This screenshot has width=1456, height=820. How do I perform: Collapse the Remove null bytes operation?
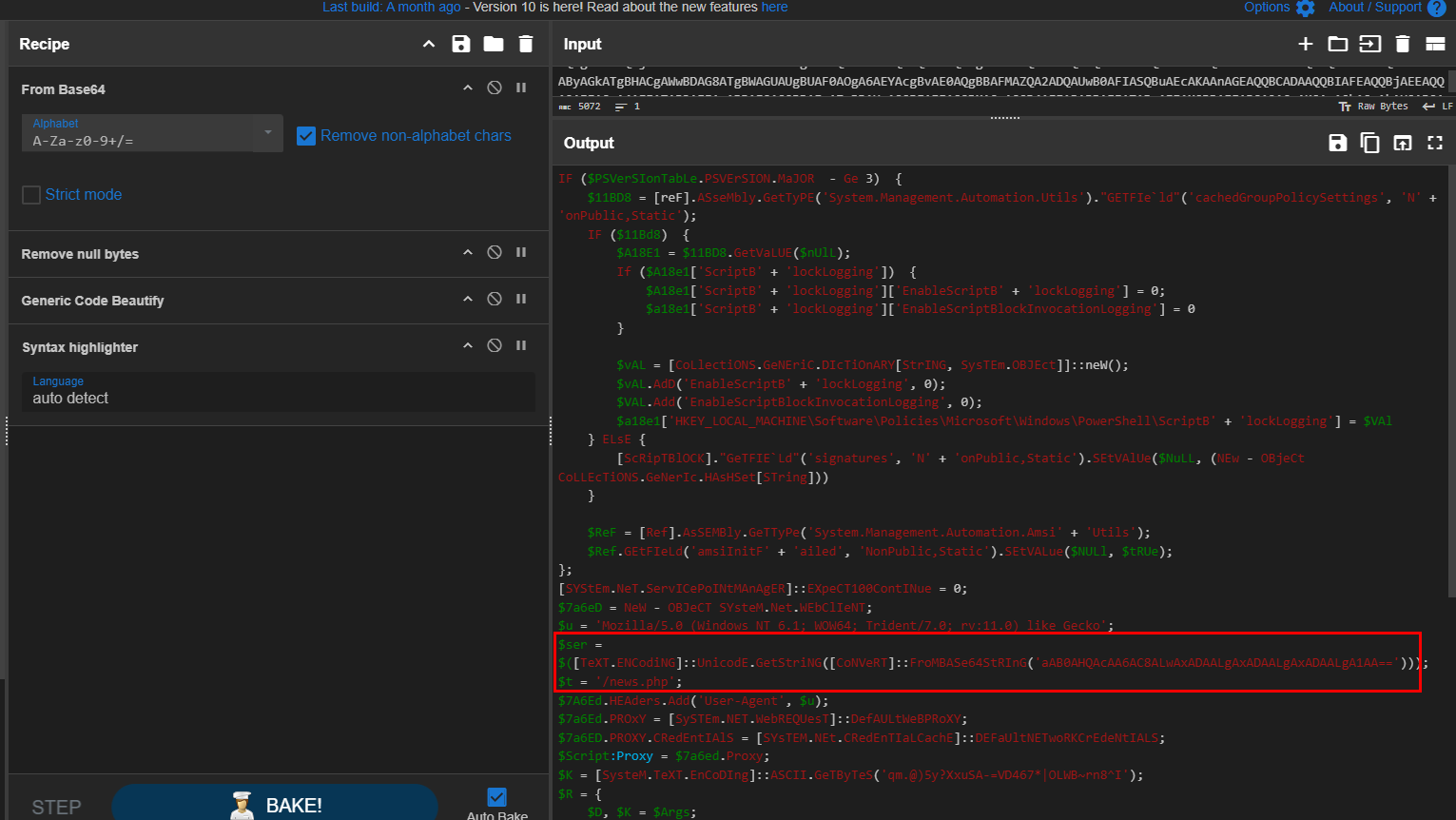(x=468, y=253)
